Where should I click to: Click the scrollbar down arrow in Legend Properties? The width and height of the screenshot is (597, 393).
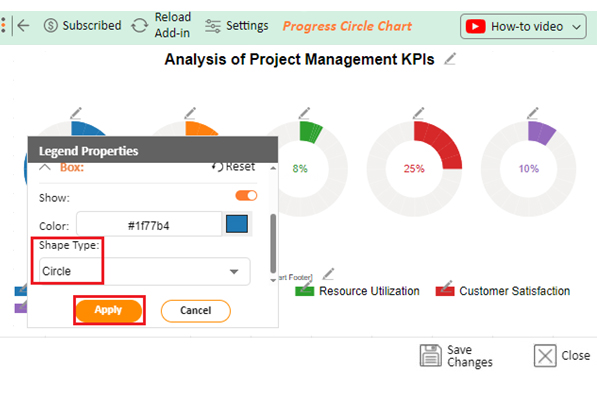pos(273,280)
